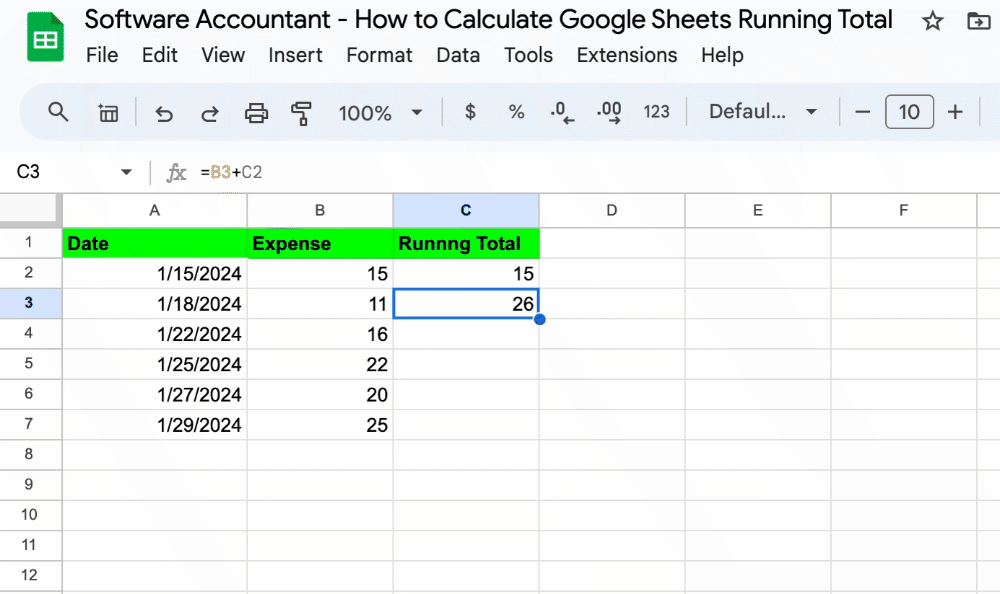Click the 'Expense' header cell
This screenshot has height=594, width=1000.
[x=320, y=243]
